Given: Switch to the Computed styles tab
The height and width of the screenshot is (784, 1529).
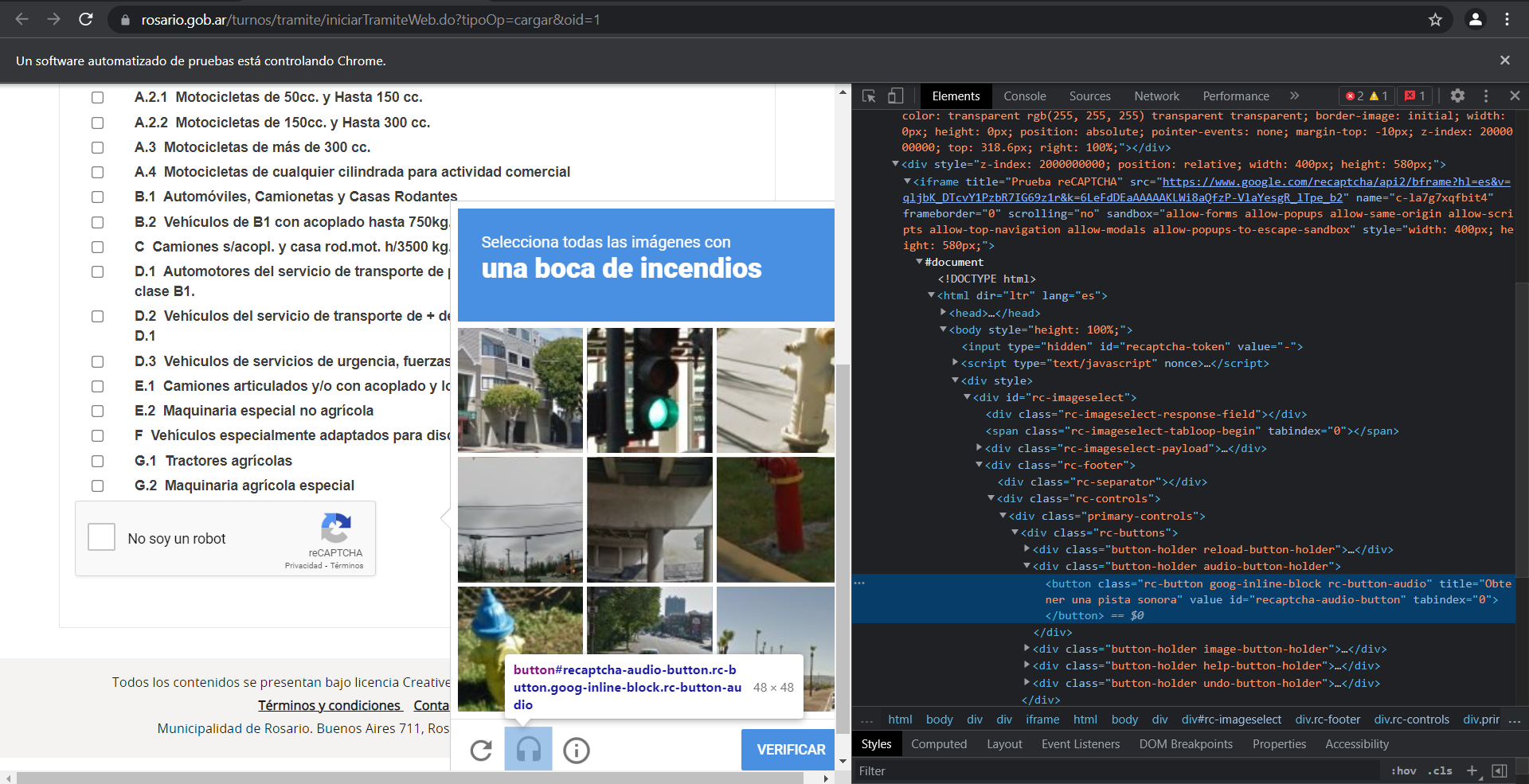Looking at the screenshot, I should [x=939, y=744].
